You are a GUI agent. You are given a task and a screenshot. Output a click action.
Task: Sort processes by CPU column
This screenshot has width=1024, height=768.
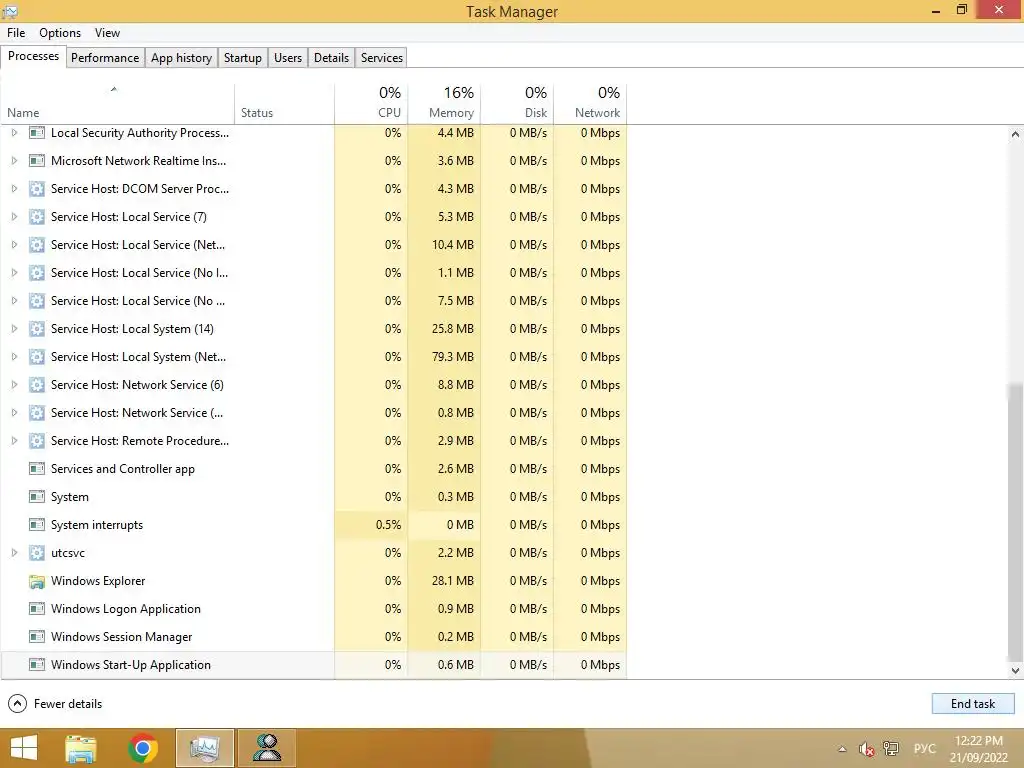point(371,104)
